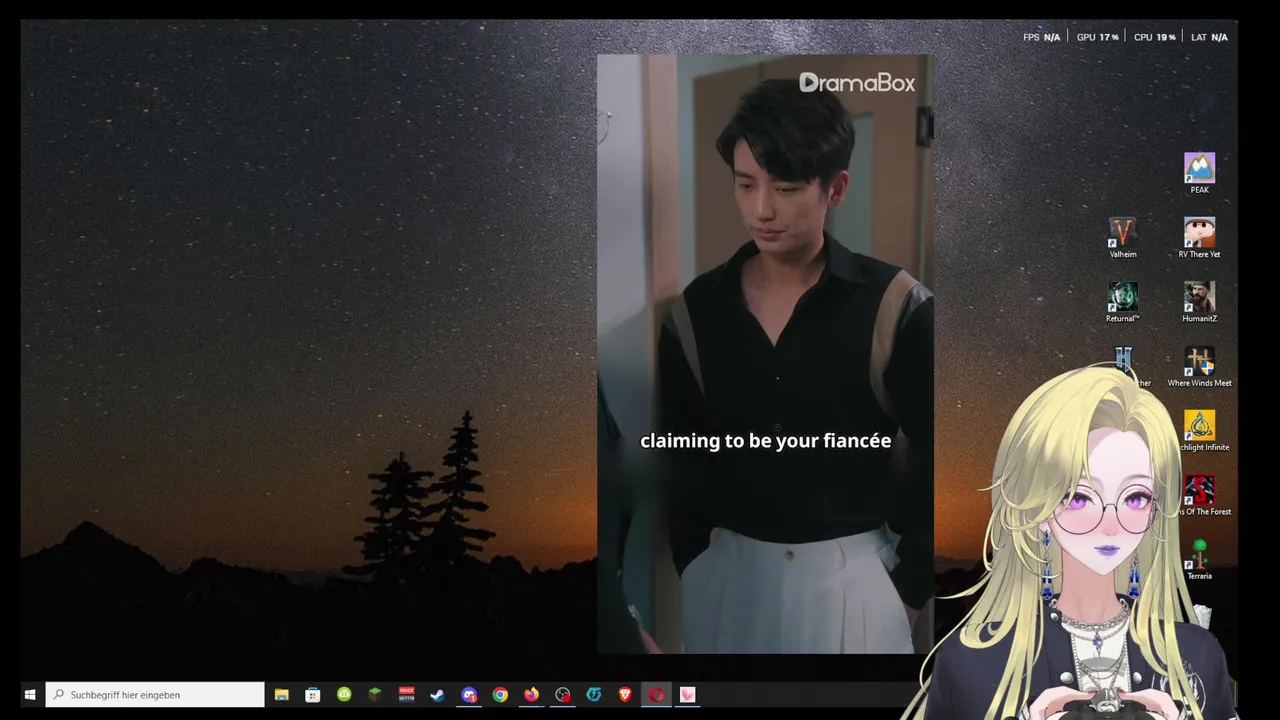The height and width of the screenshot is (720, 1280).
Task: Launch Valheim from the desktop
Action: (x=1122, y=238)
